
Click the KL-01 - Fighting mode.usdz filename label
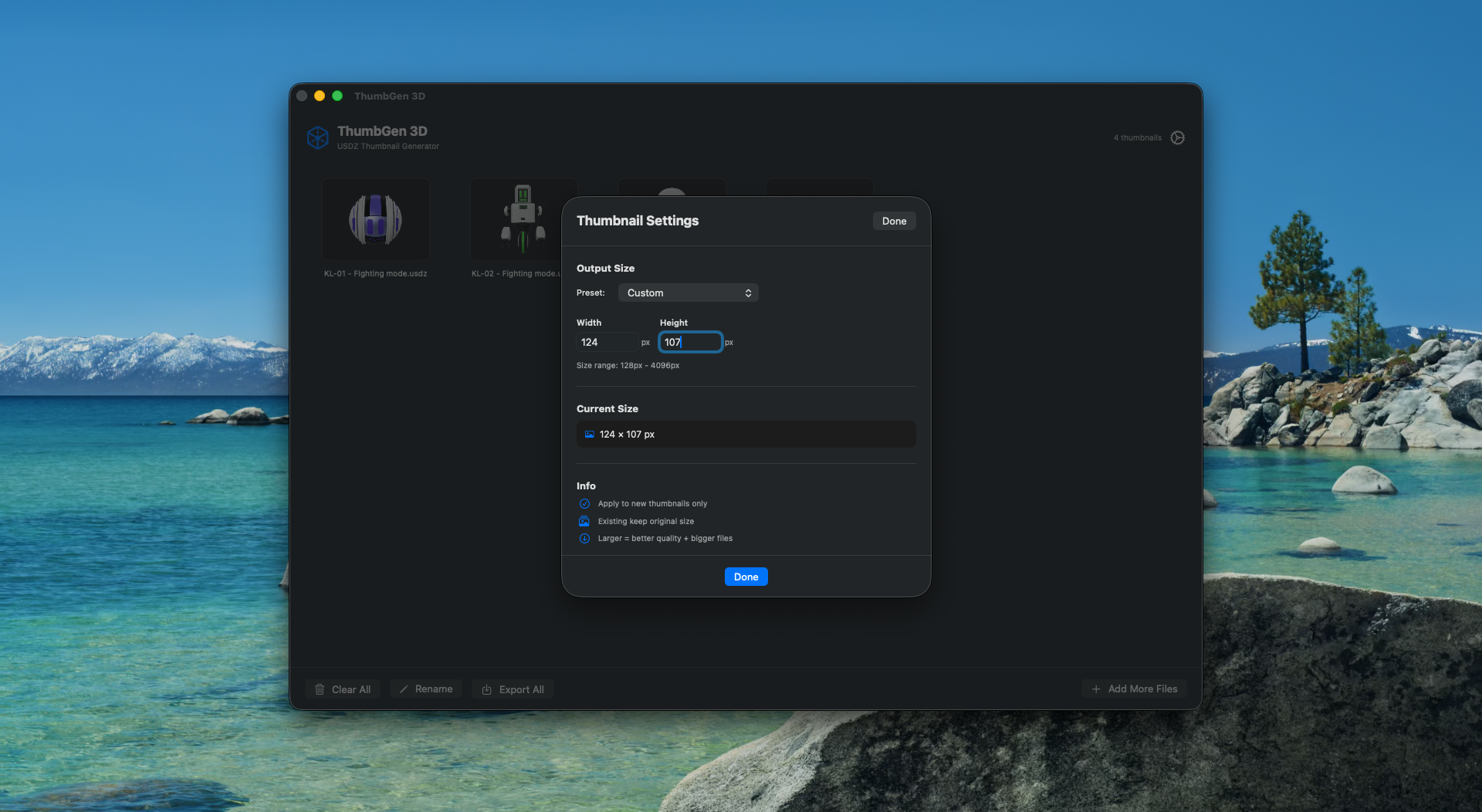point(375,274)
